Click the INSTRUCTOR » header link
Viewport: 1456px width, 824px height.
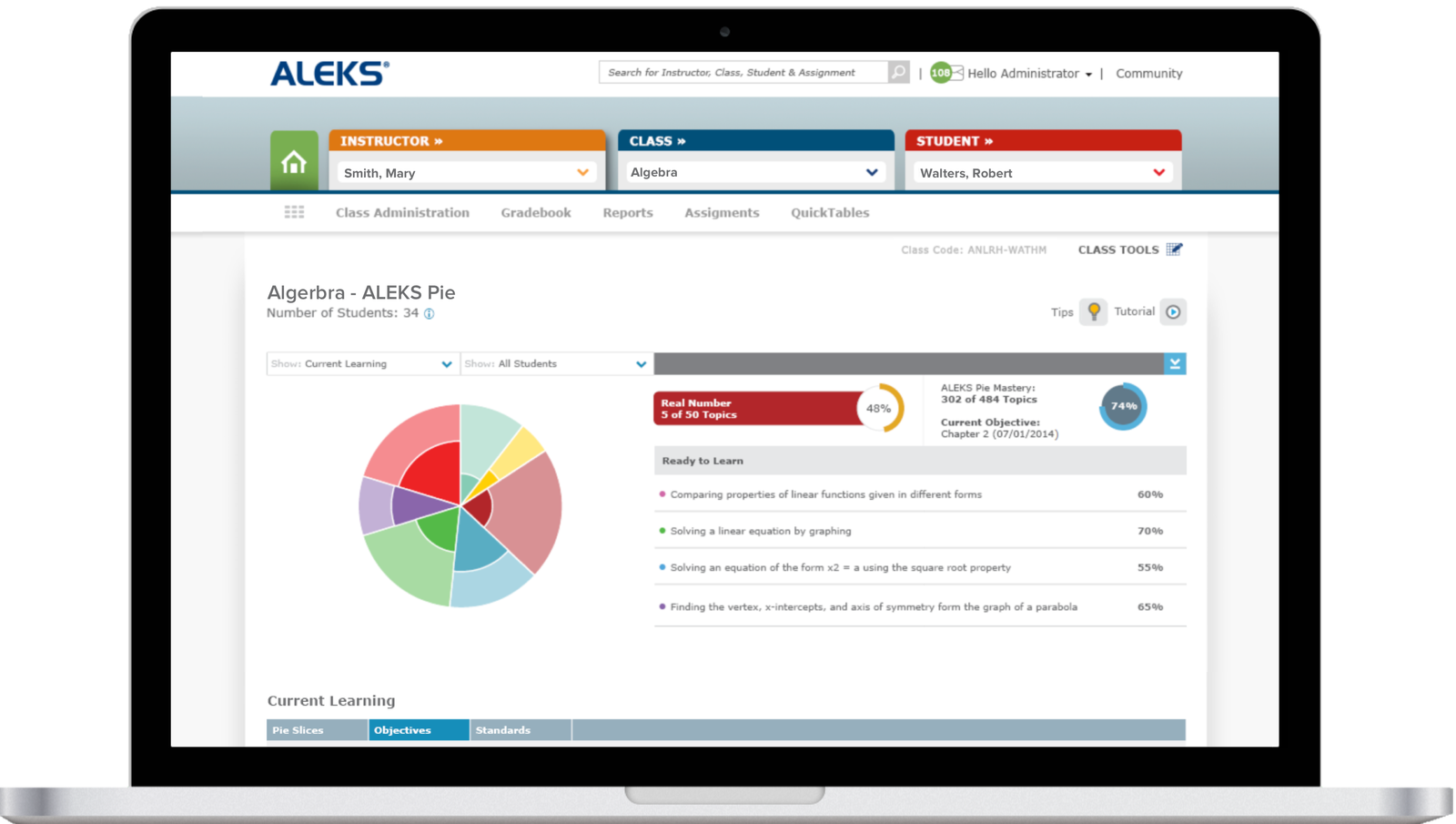point(391,141)
